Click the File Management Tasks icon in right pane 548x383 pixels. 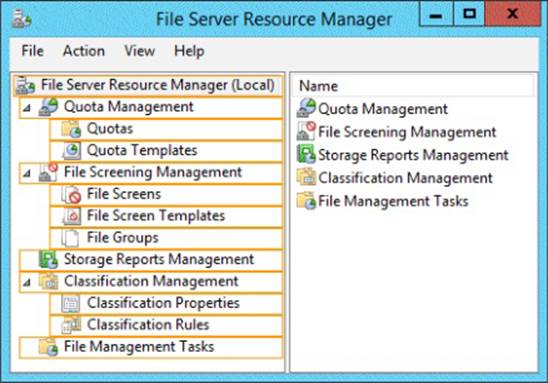(306, 201)
